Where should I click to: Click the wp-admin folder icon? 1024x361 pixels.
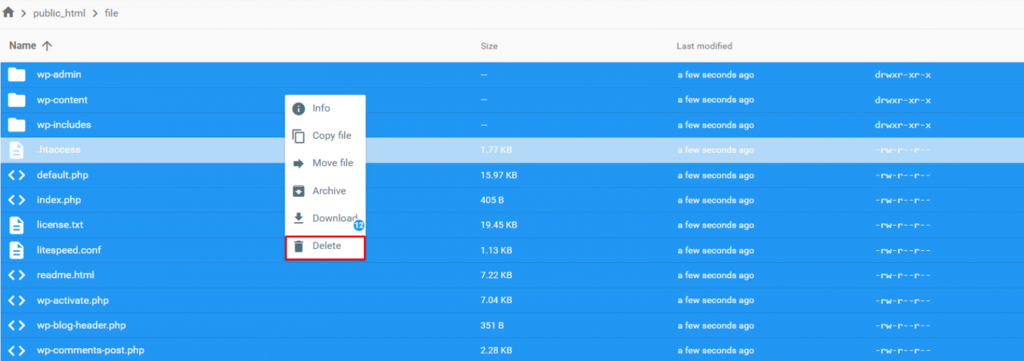[16, 75]
